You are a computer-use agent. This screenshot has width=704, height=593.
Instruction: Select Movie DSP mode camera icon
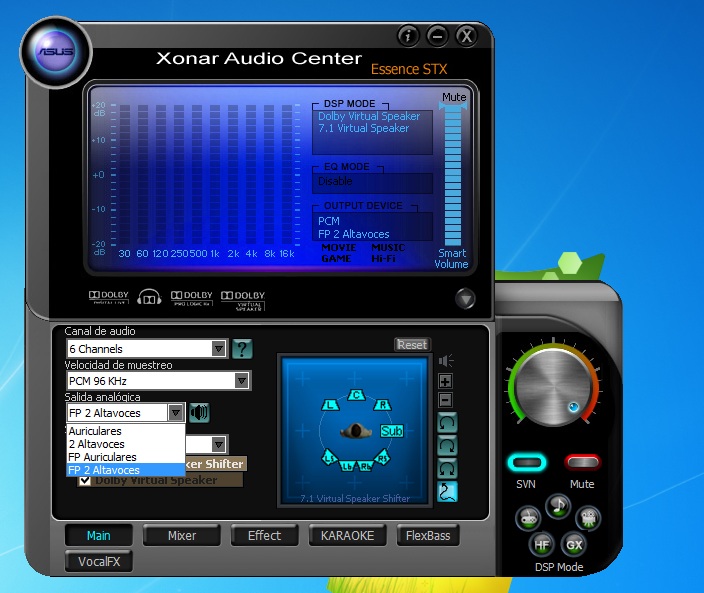tap(588, 518)
